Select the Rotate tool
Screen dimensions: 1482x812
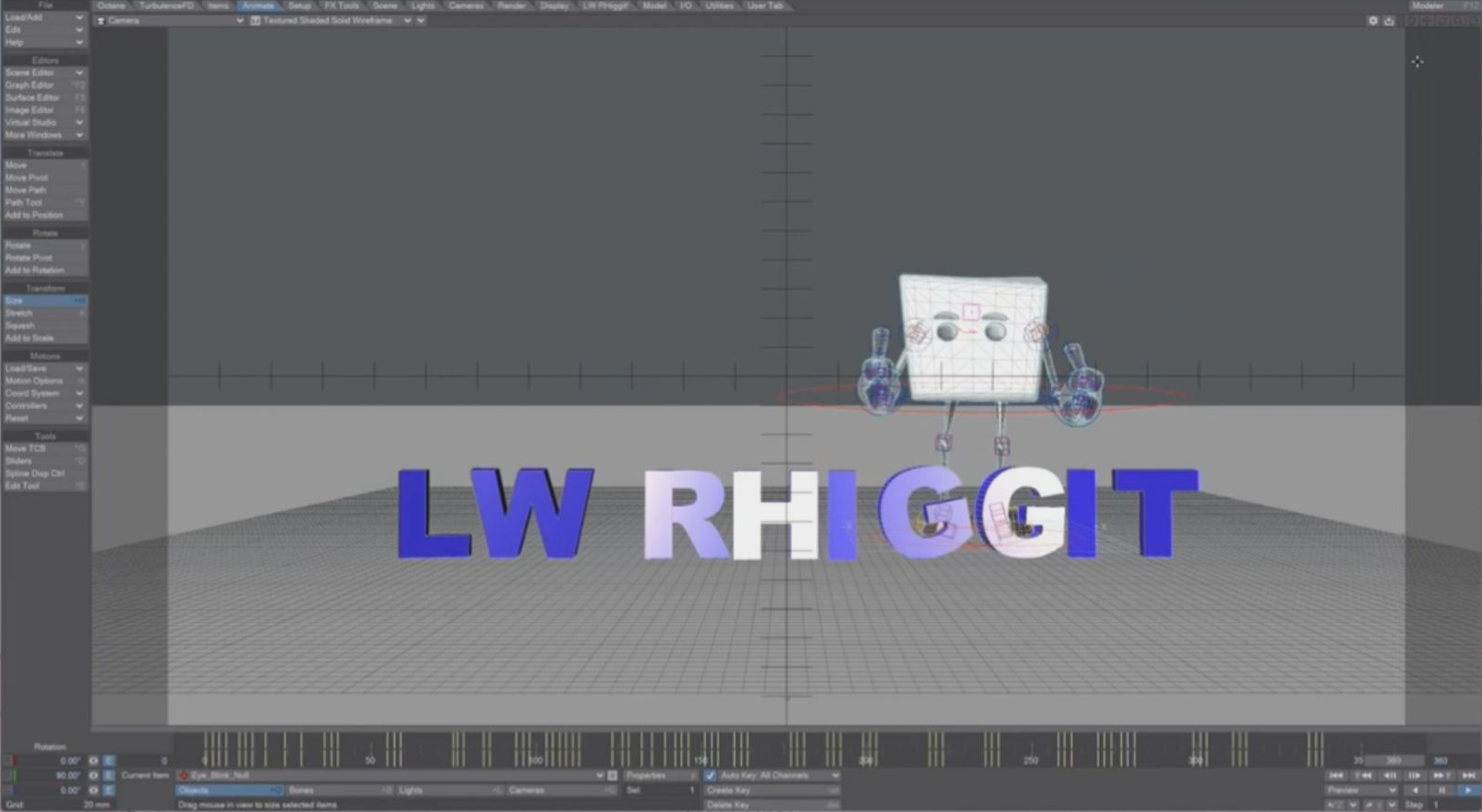pos(44,245)
